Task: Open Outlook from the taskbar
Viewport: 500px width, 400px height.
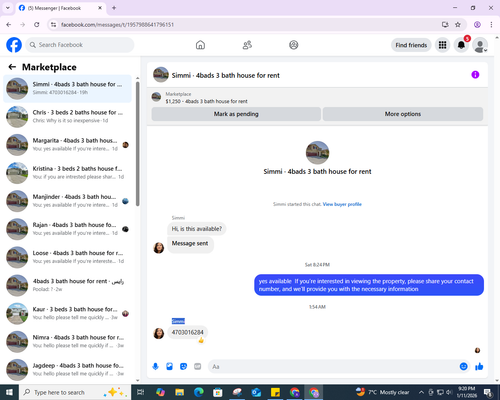Action: pyautogui.click(x=256, y=392)
